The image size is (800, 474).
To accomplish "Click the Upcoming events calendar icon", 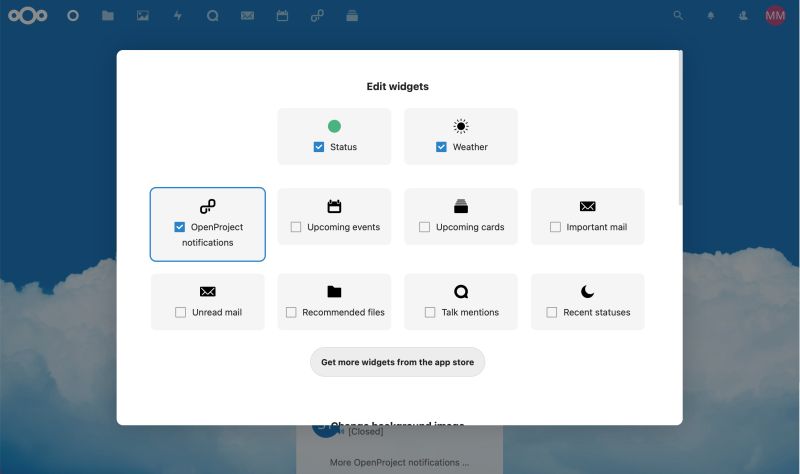I will pyautogui.click(x=334, y=206).
